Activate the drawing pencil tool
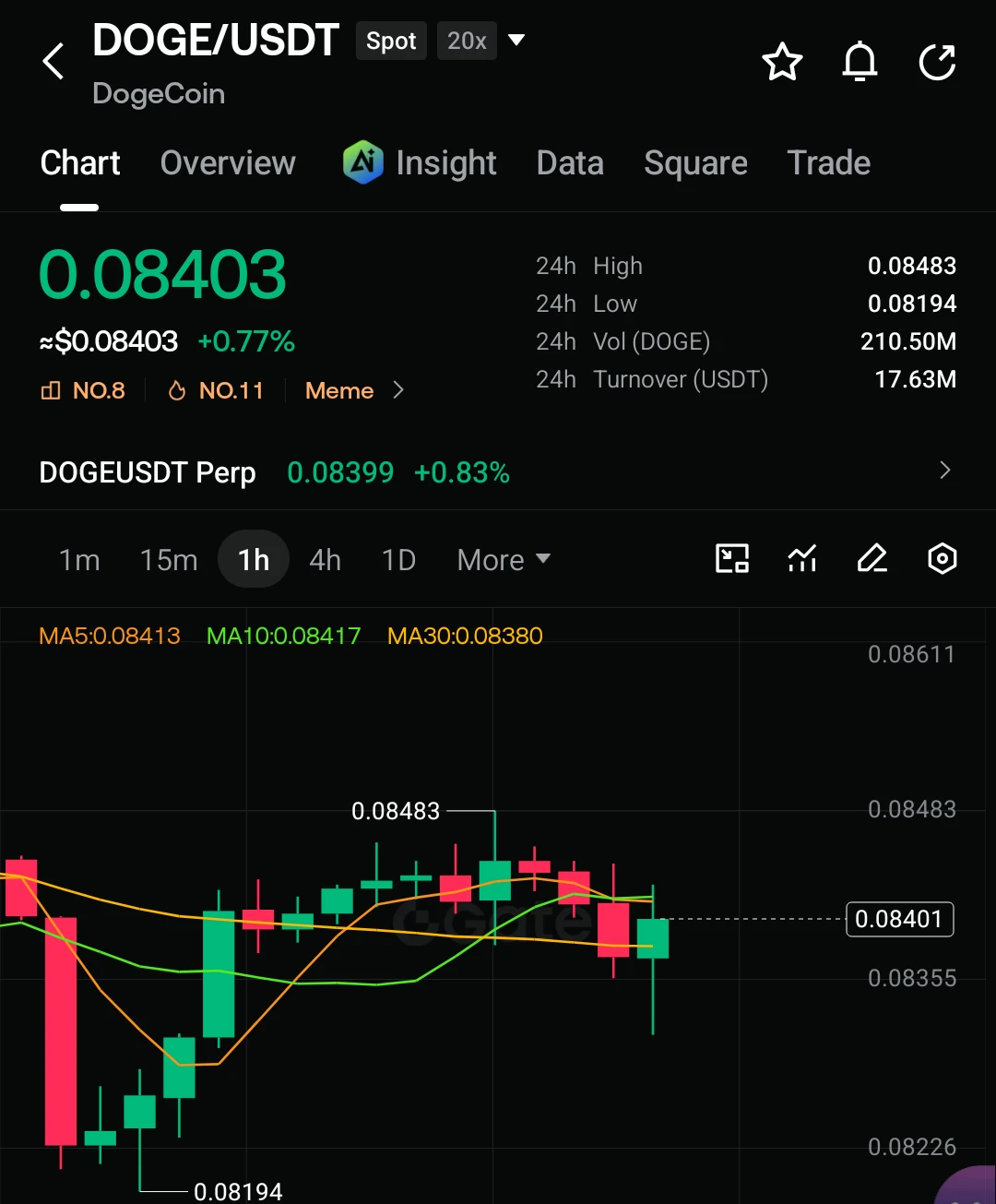The height and width of the screenshot is (1204, 996). 872,558
